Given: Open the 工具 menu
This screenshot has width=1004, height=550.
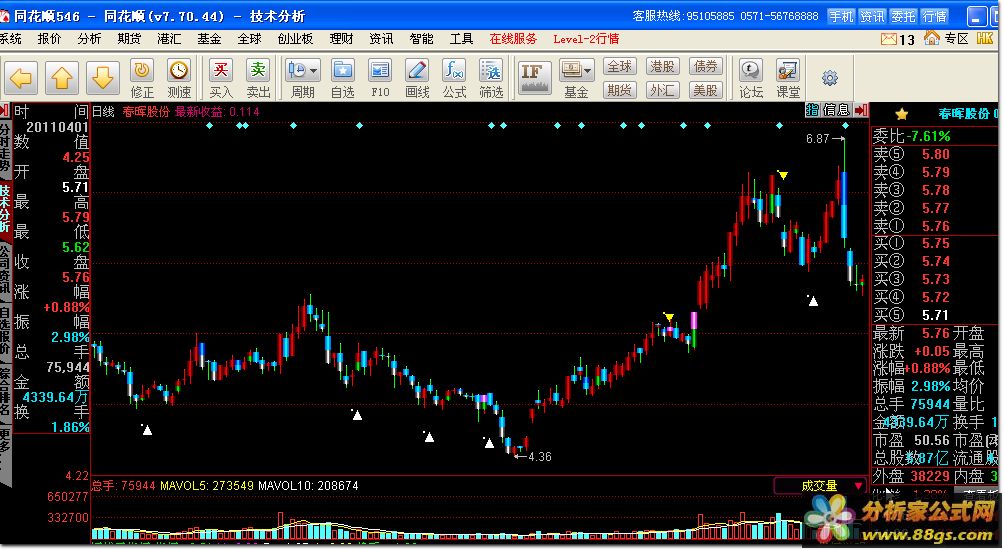Looking at the screenshot, I should pos(461,39).
